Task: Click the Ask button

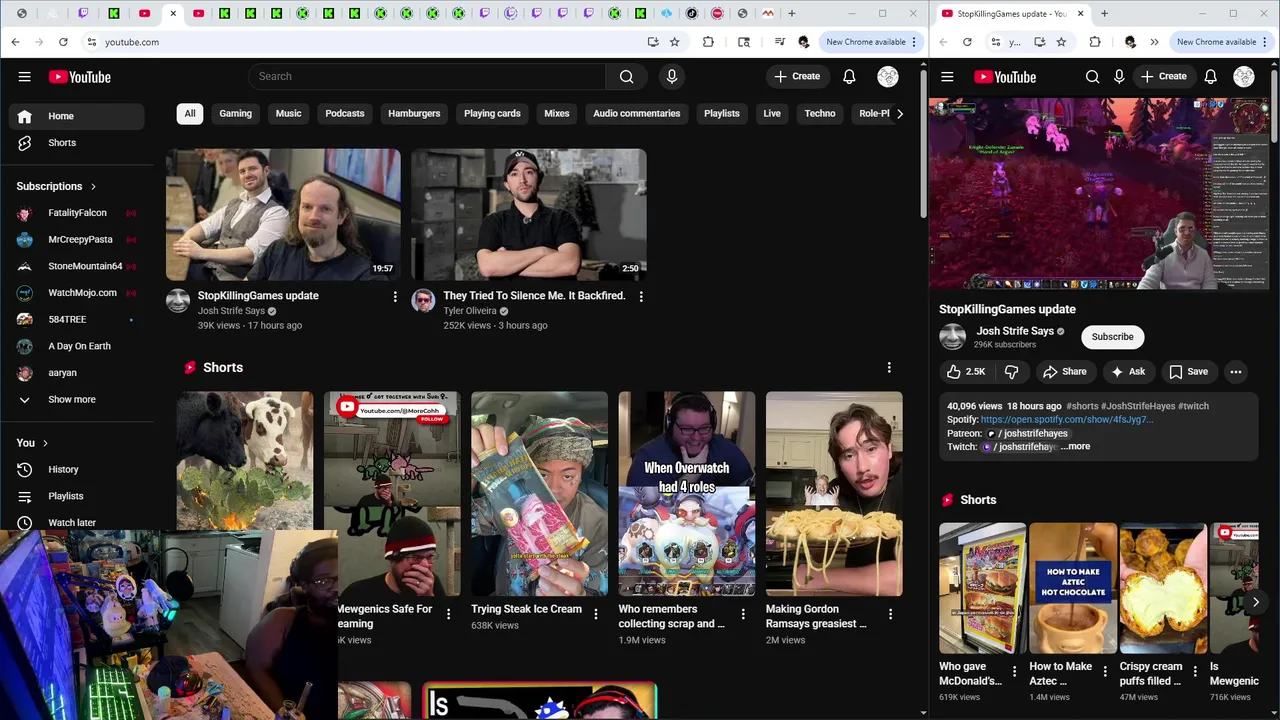Action: click(1128, 372)
